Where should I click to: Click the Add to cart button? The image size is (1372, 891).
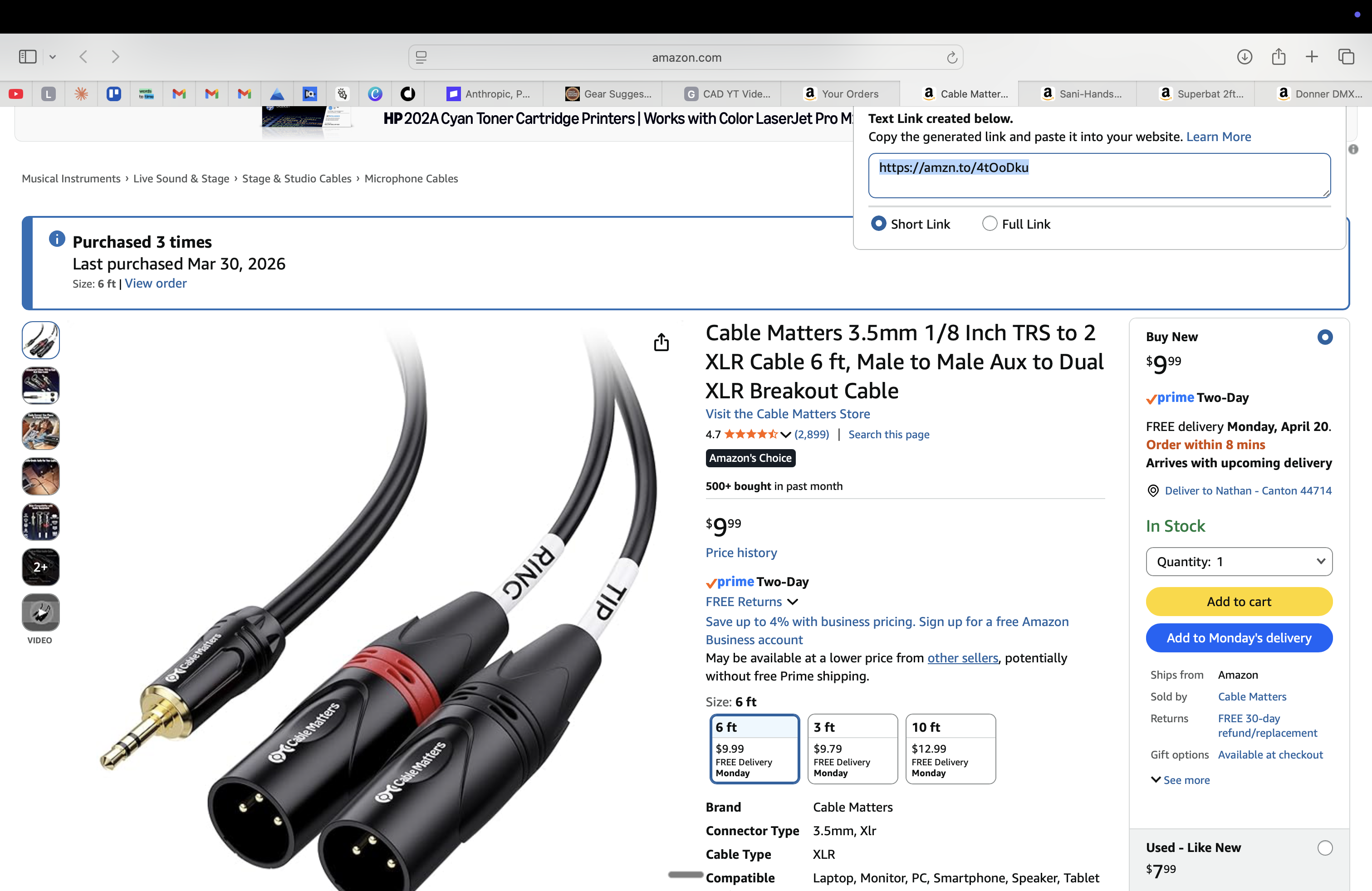point(1239,602)
